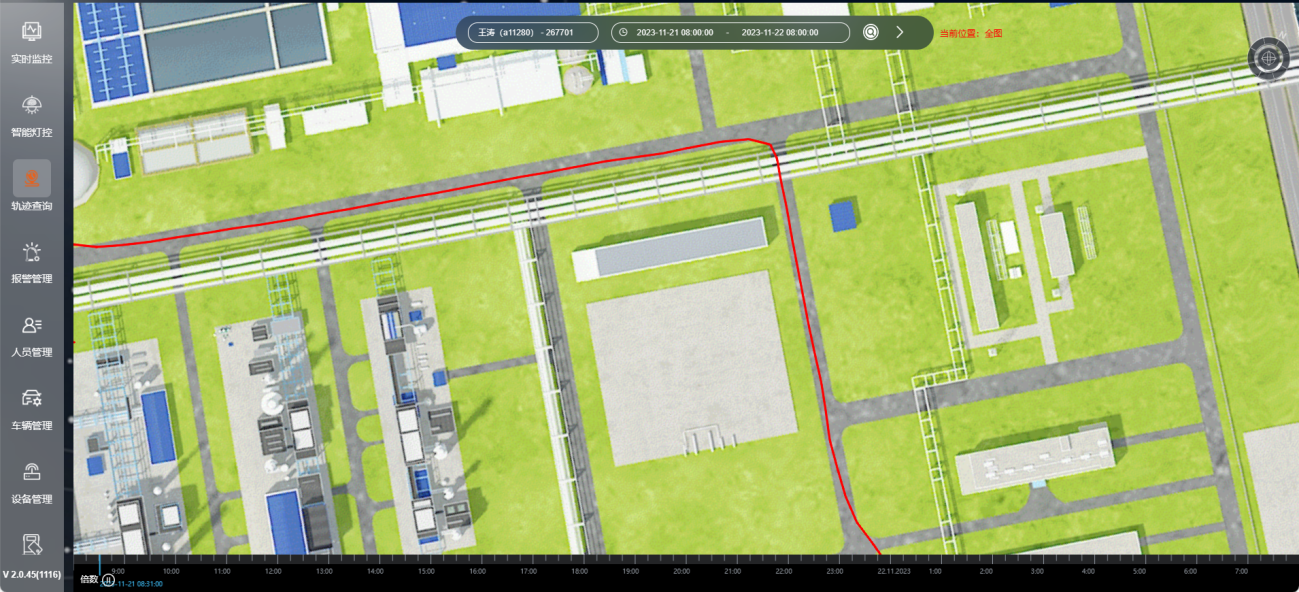Image resolution: width=1299 pixels, height=592 pixels.
Task: Jump to 12:00 on the timeline
Action: (x=273, y=571)
